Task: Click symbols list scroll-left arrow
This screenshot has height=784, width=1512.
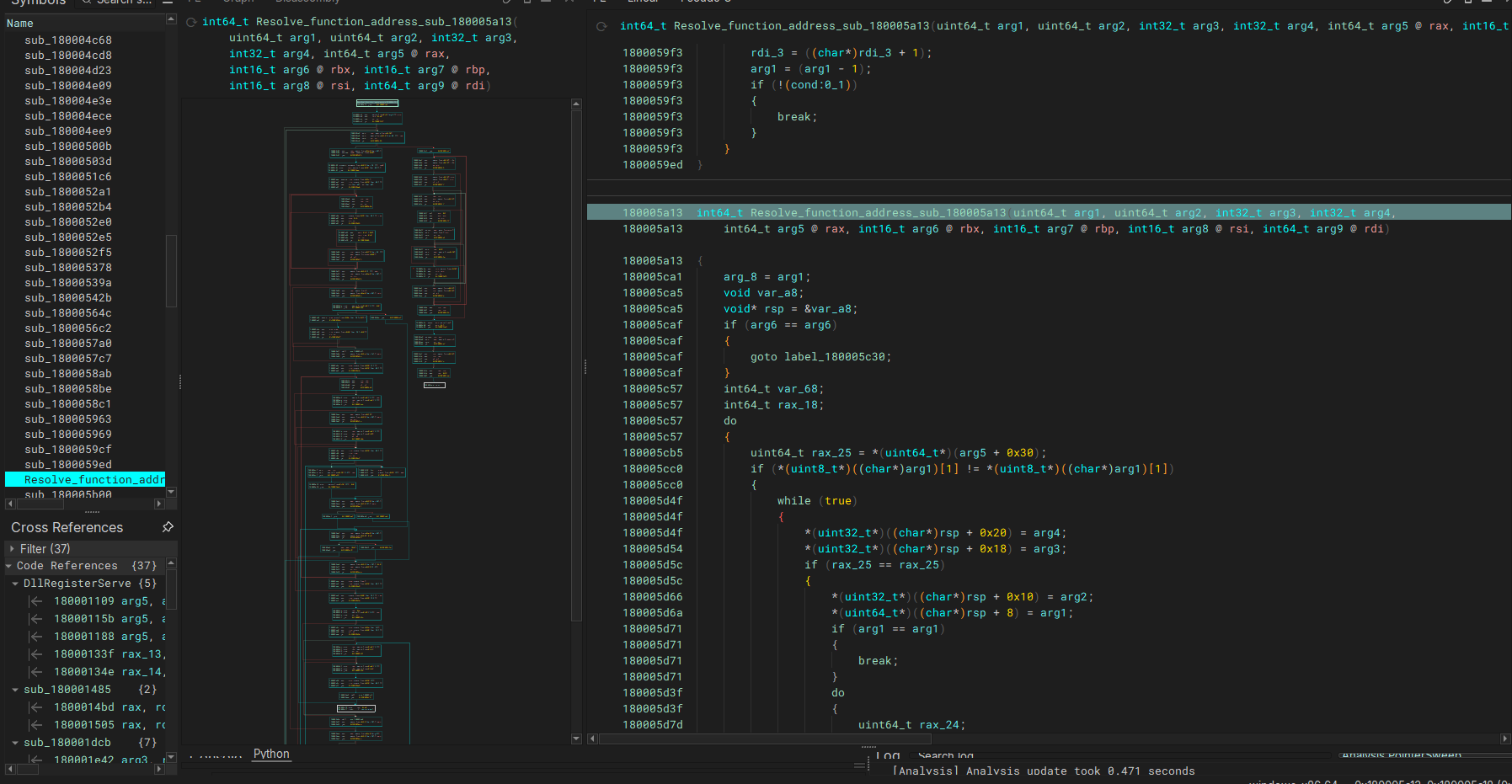Action: tap(10, 504)
